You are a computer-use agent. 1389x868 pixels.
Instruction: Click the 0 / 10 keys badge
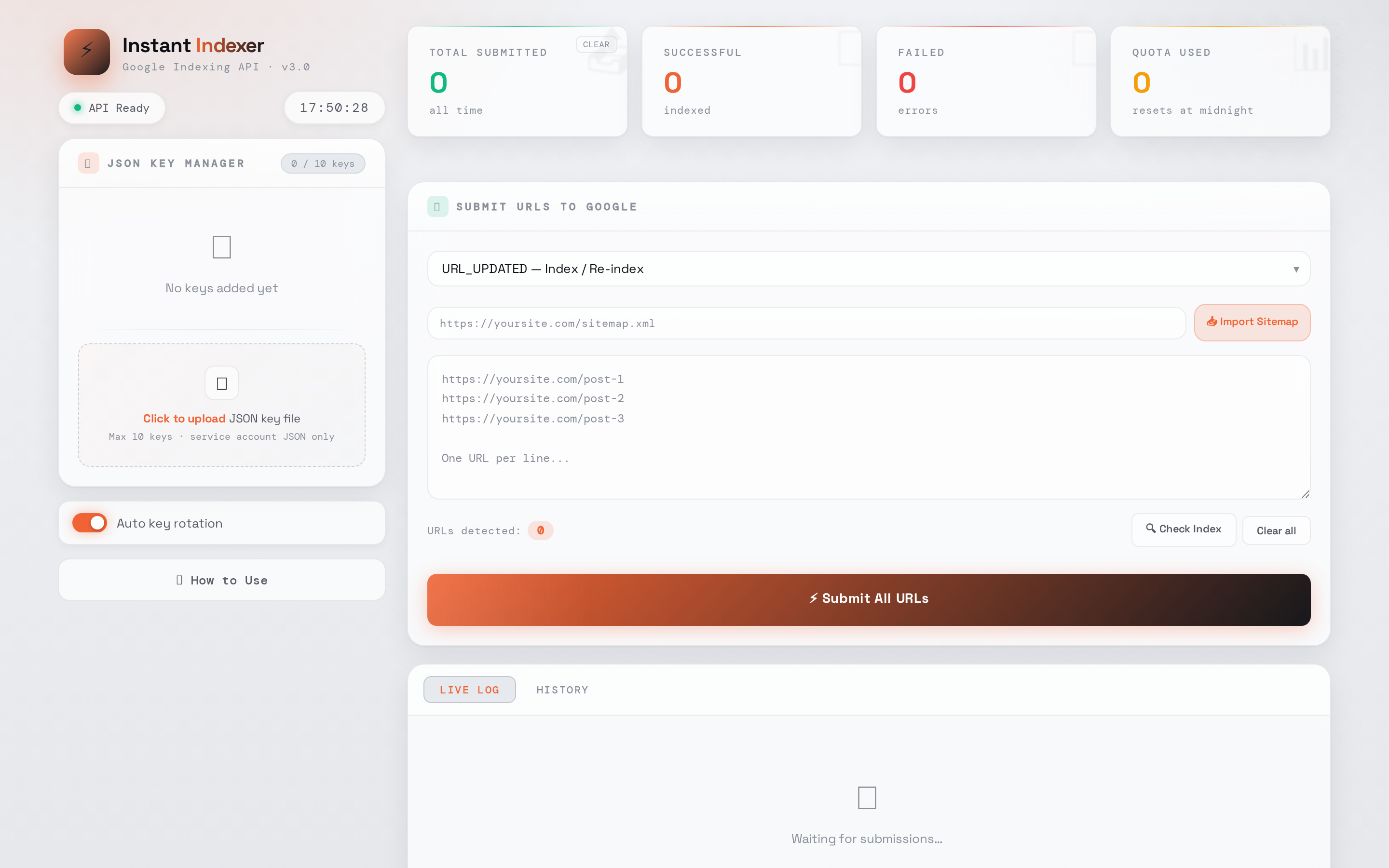point(323,163)
